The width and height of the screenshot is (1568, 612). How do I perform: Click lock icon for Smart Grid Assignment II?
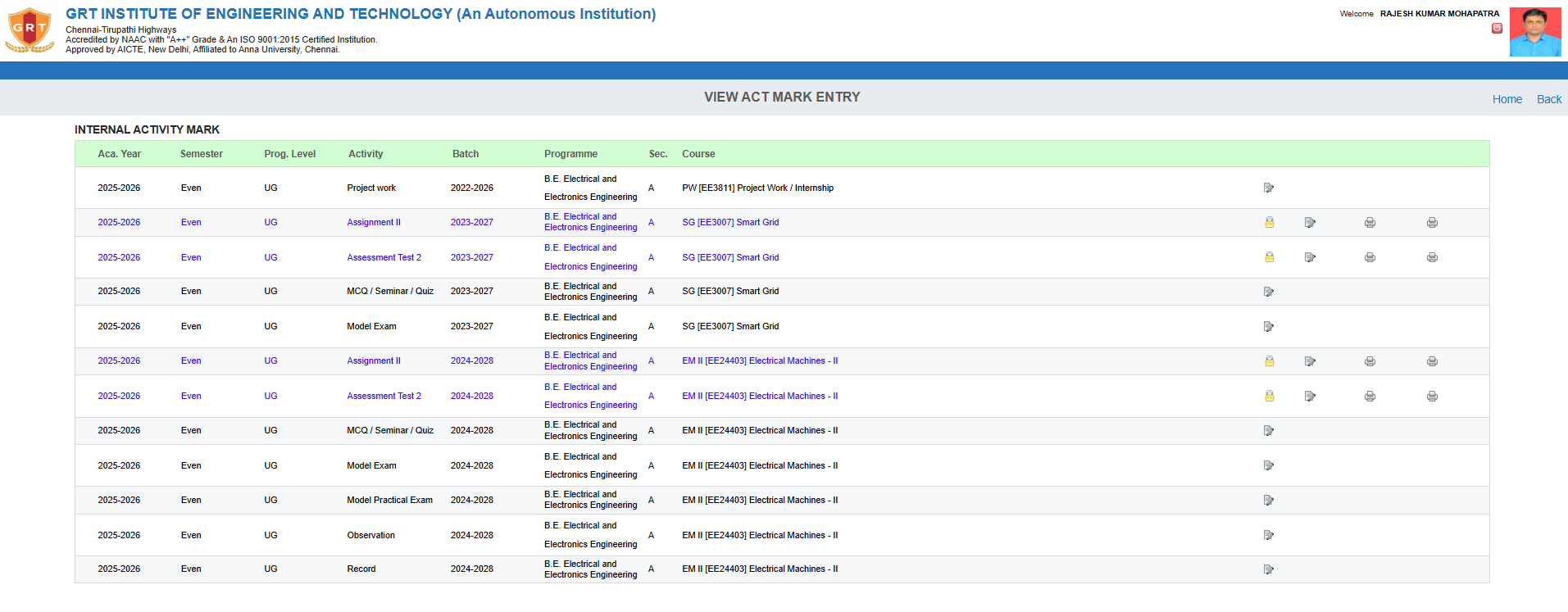1269,222
